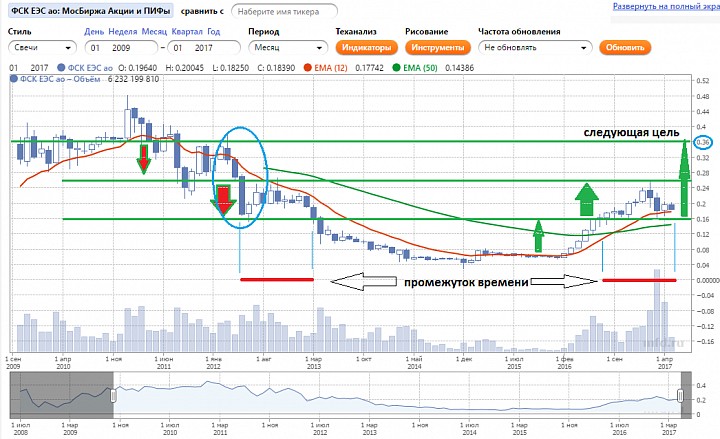
Task: Click the EMA (12) value 0.17742
Action: click(x=370, y=68)
